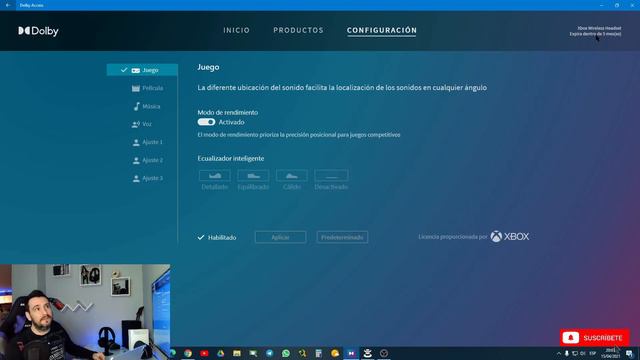The width and height of the screenshot is (640, 360).
Task: Open the calculator icon in the taskbar
Action: 318,353
